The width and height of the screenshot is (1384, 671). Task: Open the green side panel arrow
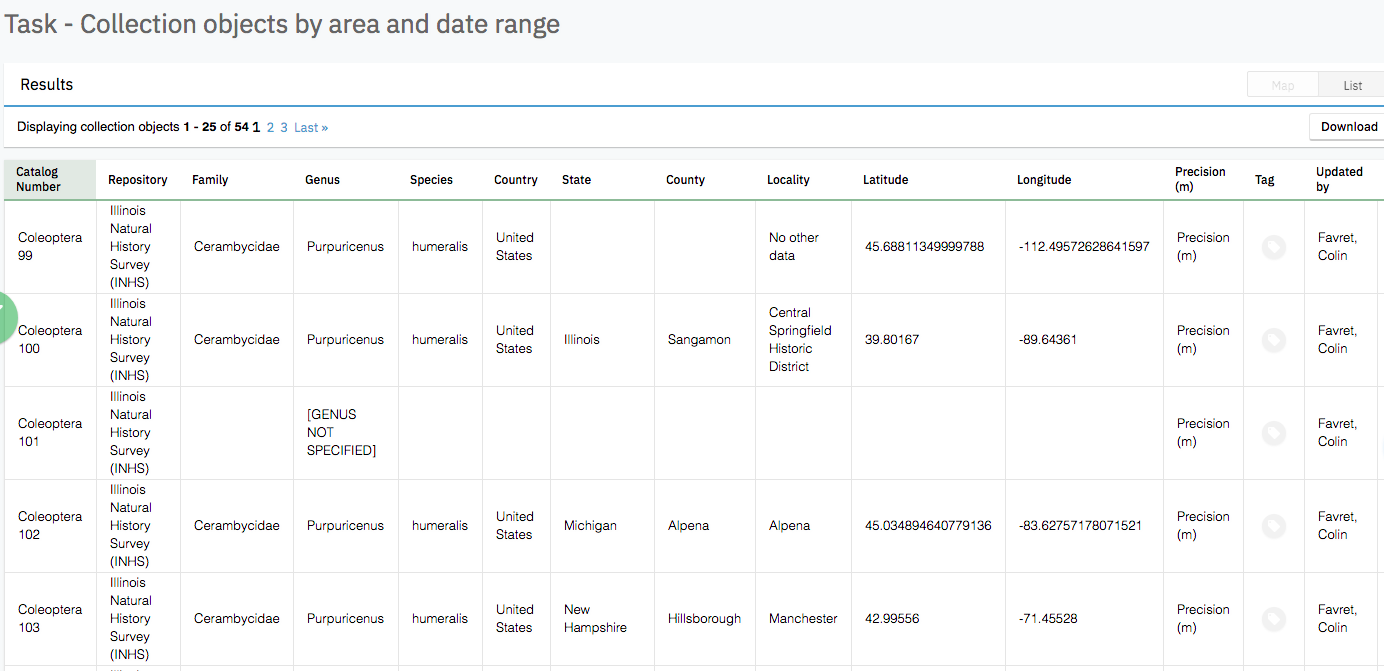[x=6, y=318]
